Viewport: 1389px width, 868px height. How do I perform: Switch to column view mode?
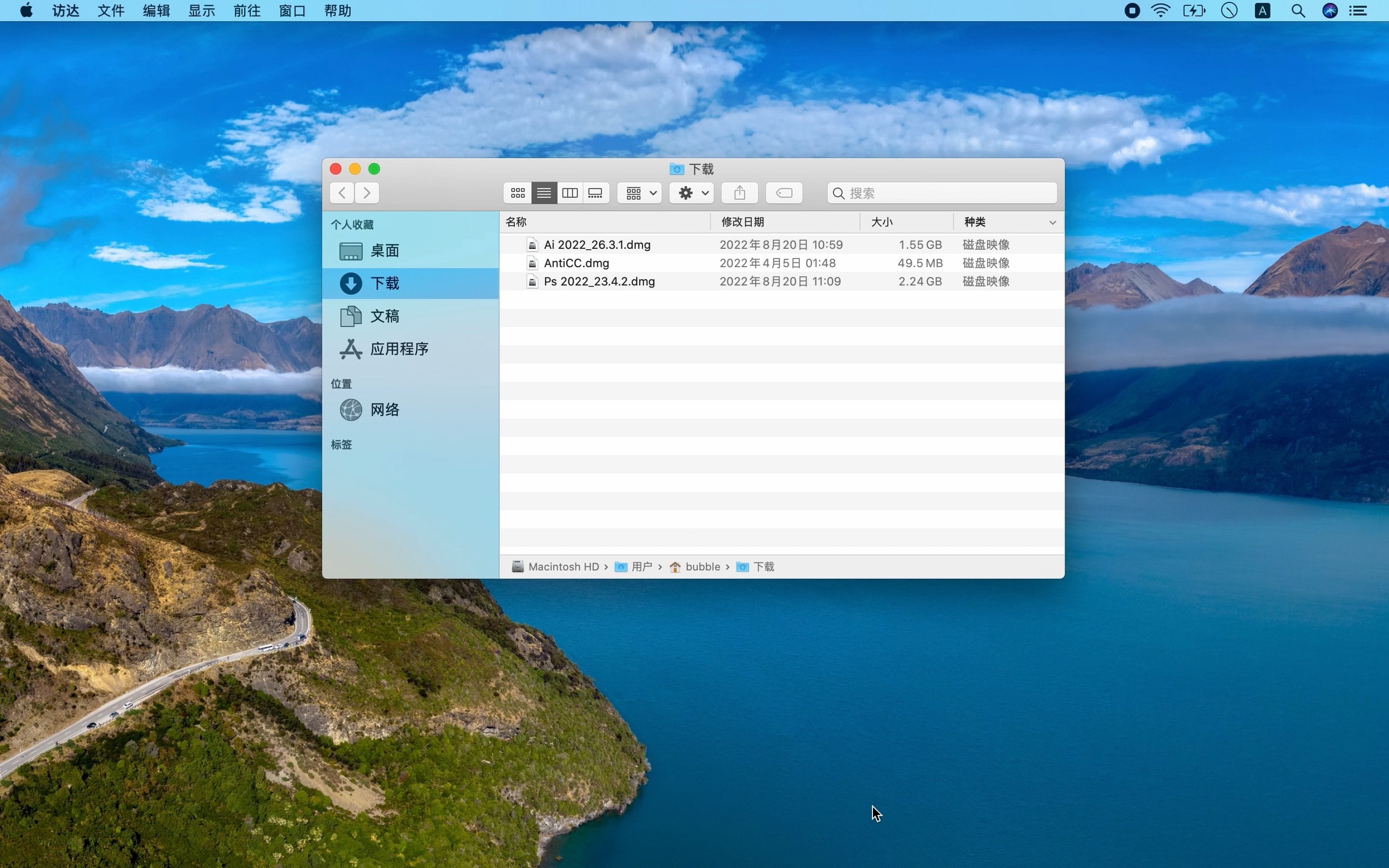569,192
